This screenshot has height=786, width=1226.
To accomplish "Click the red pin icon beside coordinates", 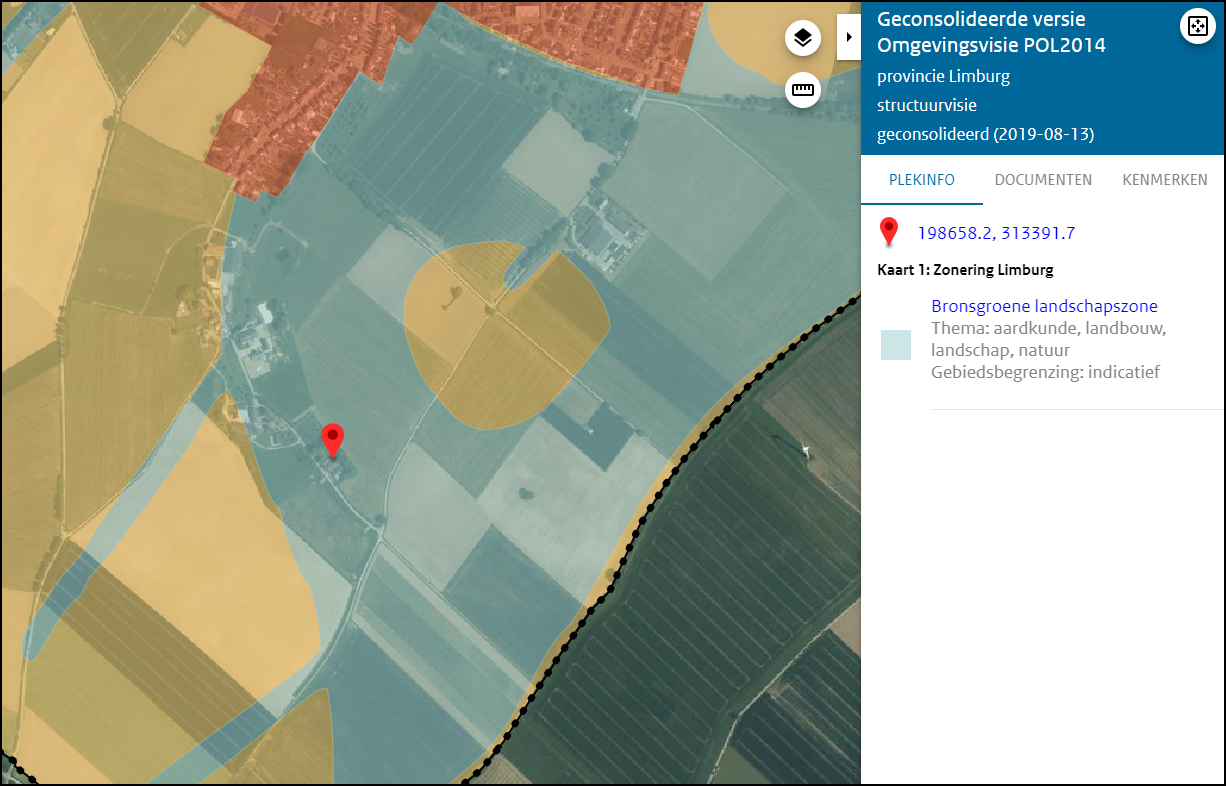I will pyautogui.click(x=888, y=232).
